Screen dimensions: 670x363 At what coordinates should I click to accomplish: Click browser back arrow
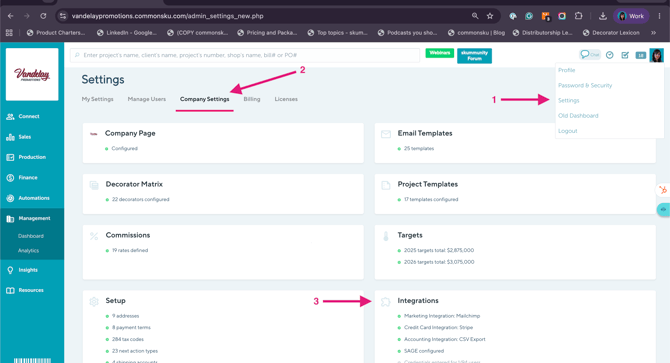[x=11, y=16]
